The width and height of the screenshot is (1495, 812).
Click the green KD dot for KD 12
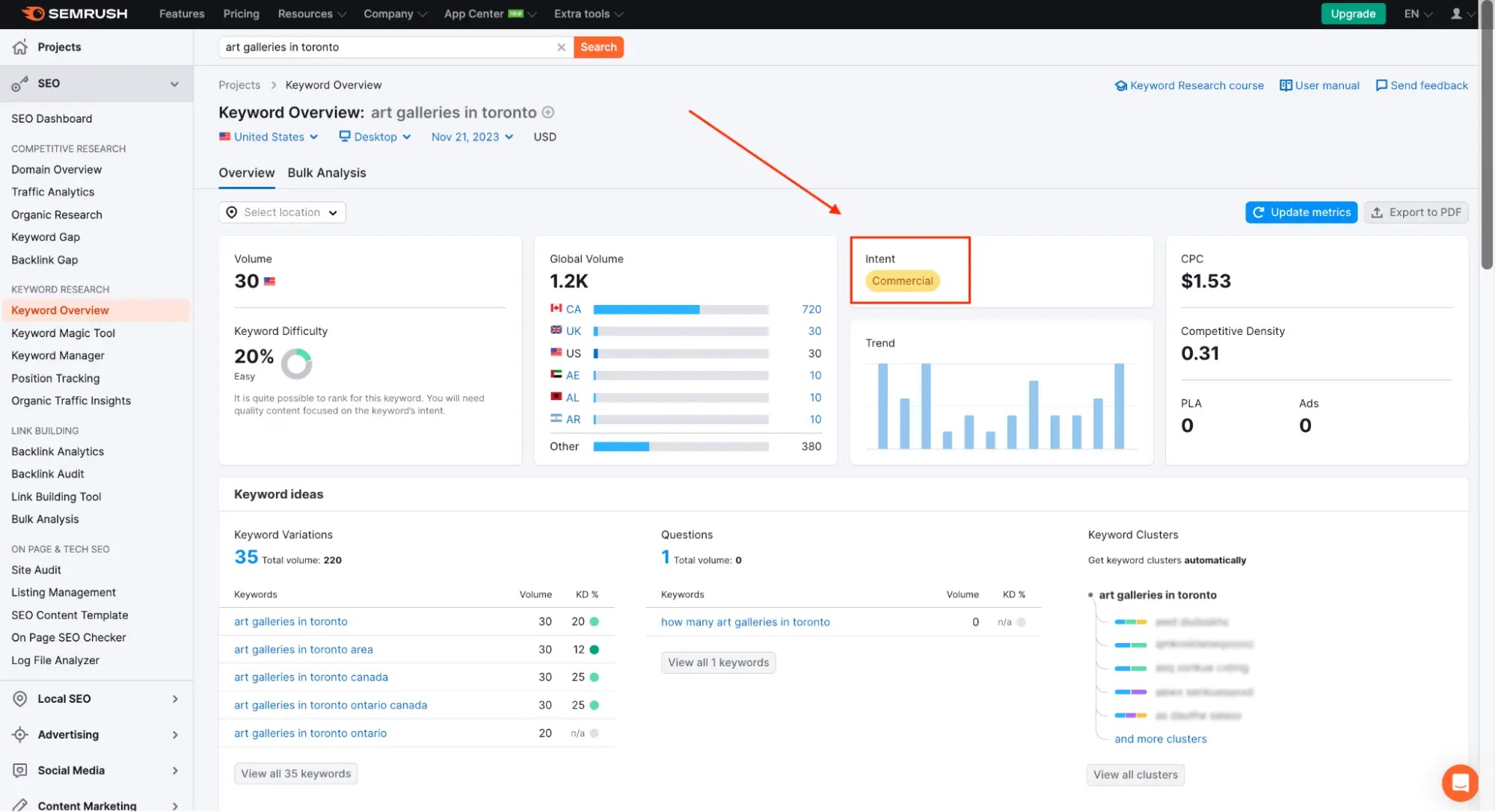(x=594, y=650)
